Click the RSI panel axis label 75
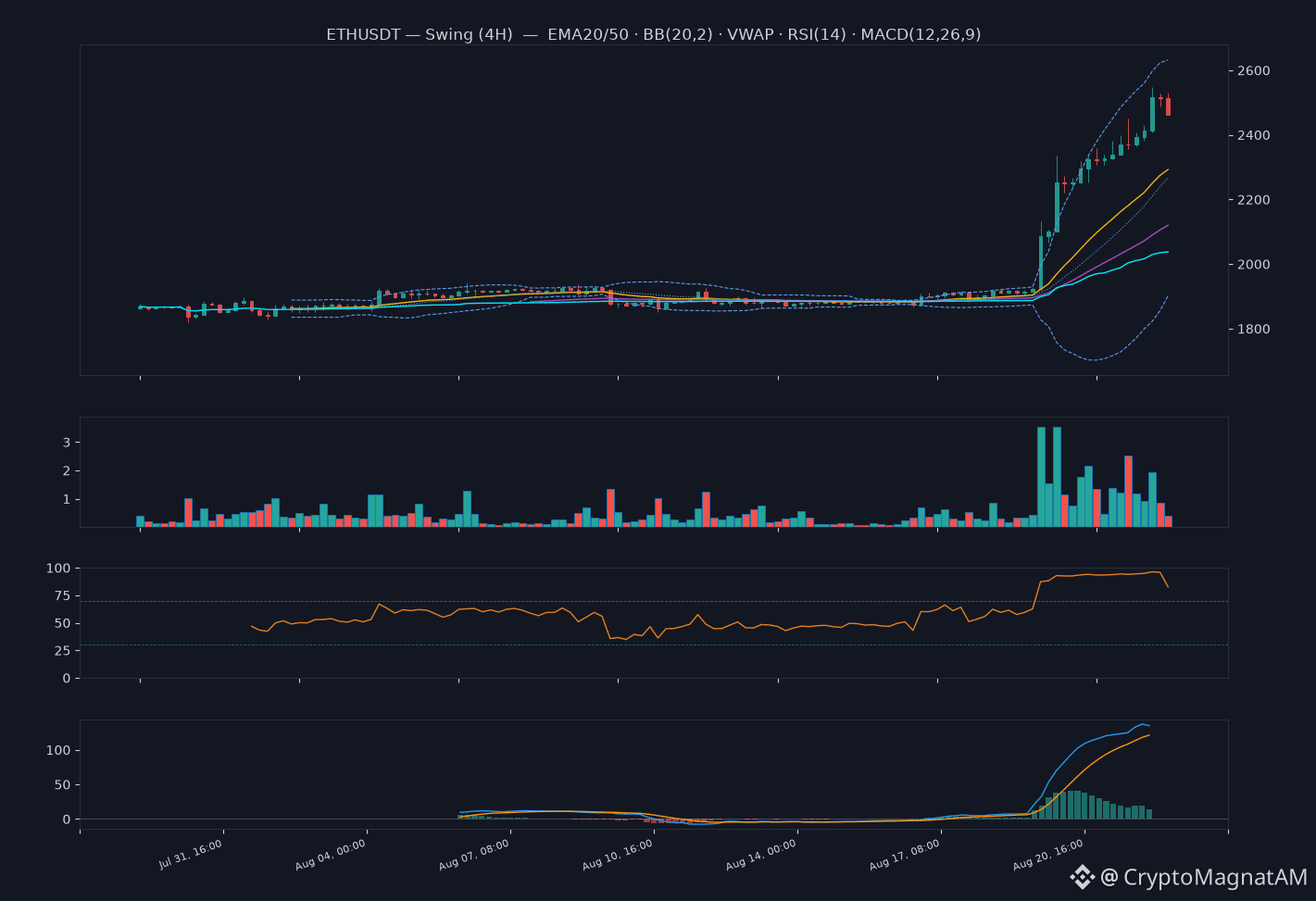 [62, 595]
